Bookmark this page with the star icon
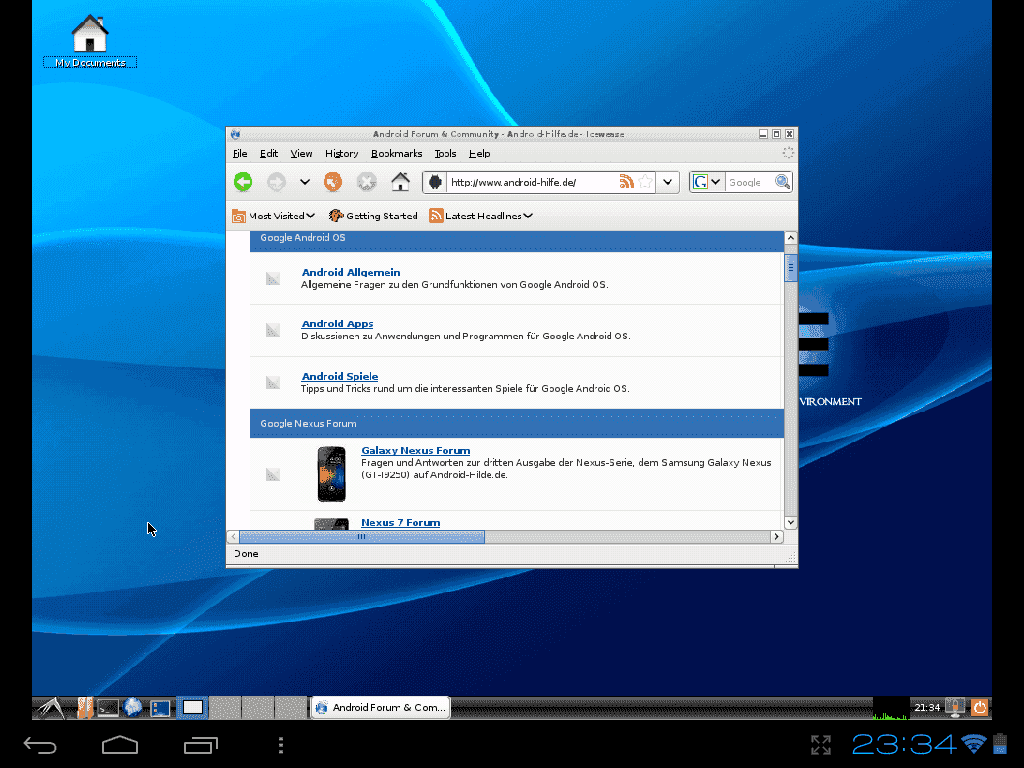This screenshot has width=1024, height=768. click(645, 182)
